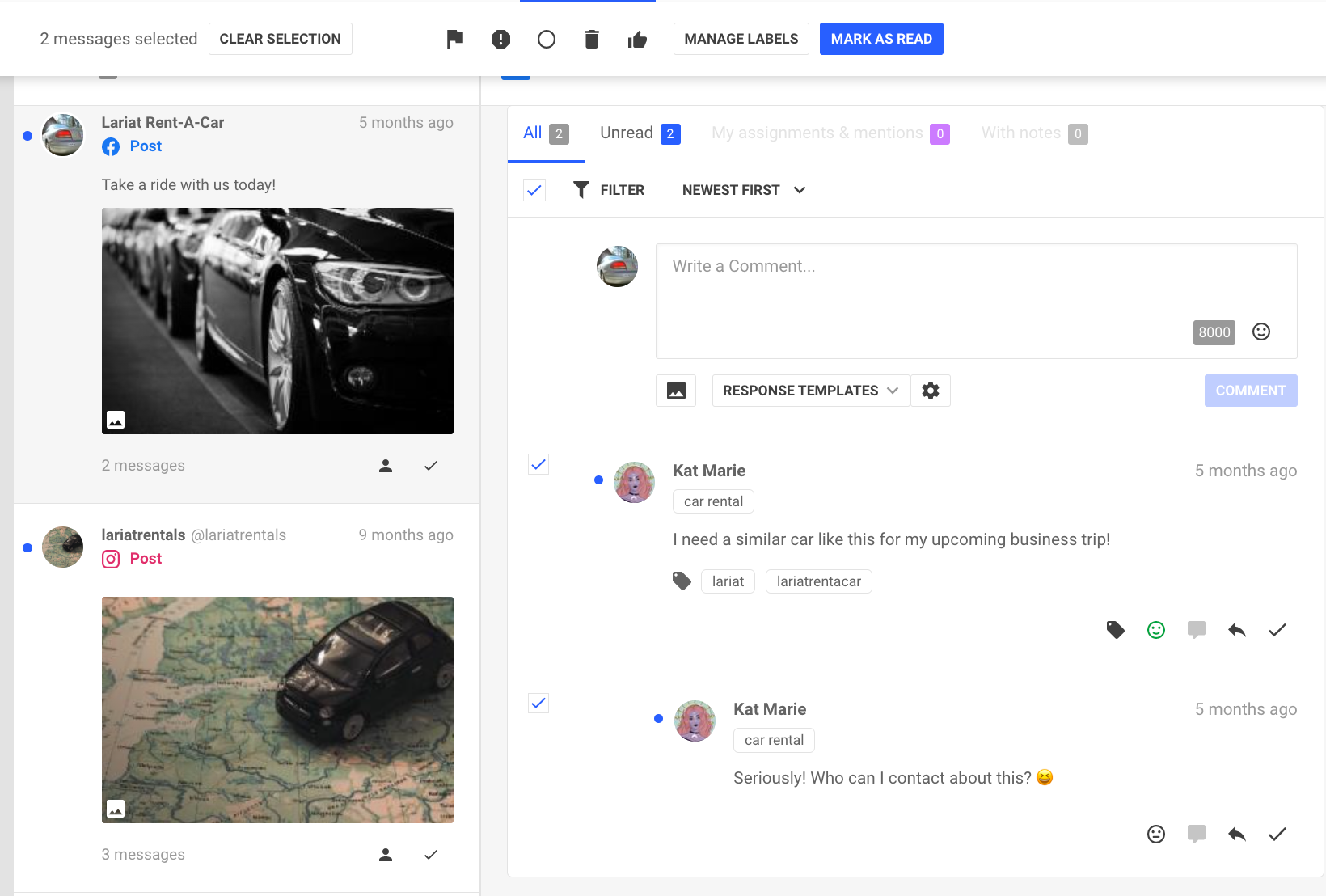The image size is (1326, 896).
Task: Set sentiment on 'Seriously!' comment
Action: tap(1156, 834)
